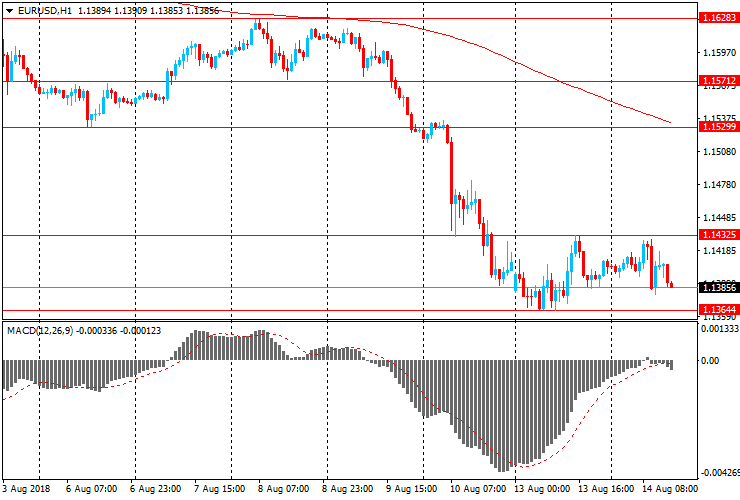Viewport: 740px width, 500px height.
Task: Click the 1.14780 price axis value
Action: (x=719, y=185)
